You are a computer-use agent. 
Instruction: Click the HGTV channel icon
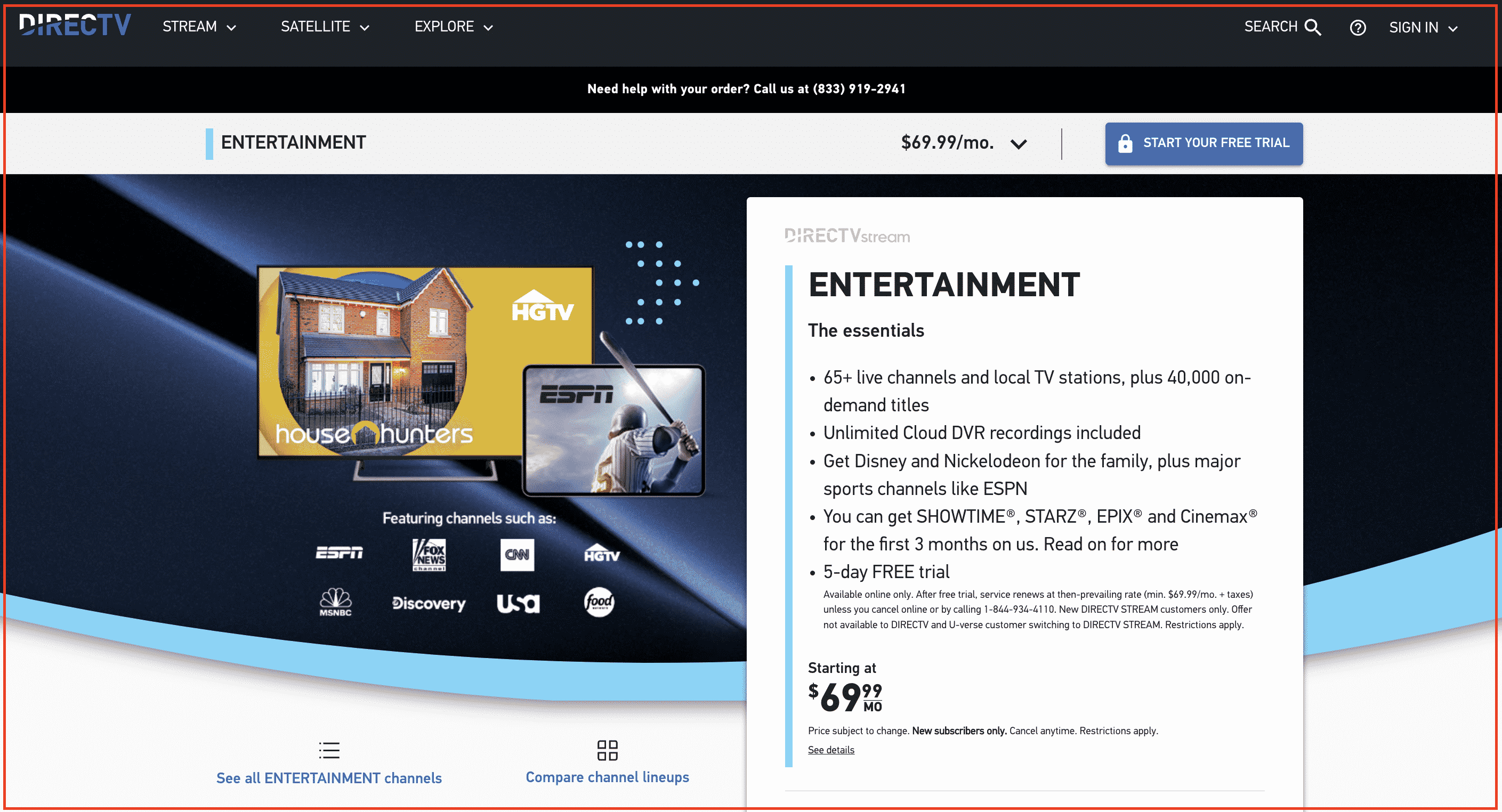coord(600,555)
